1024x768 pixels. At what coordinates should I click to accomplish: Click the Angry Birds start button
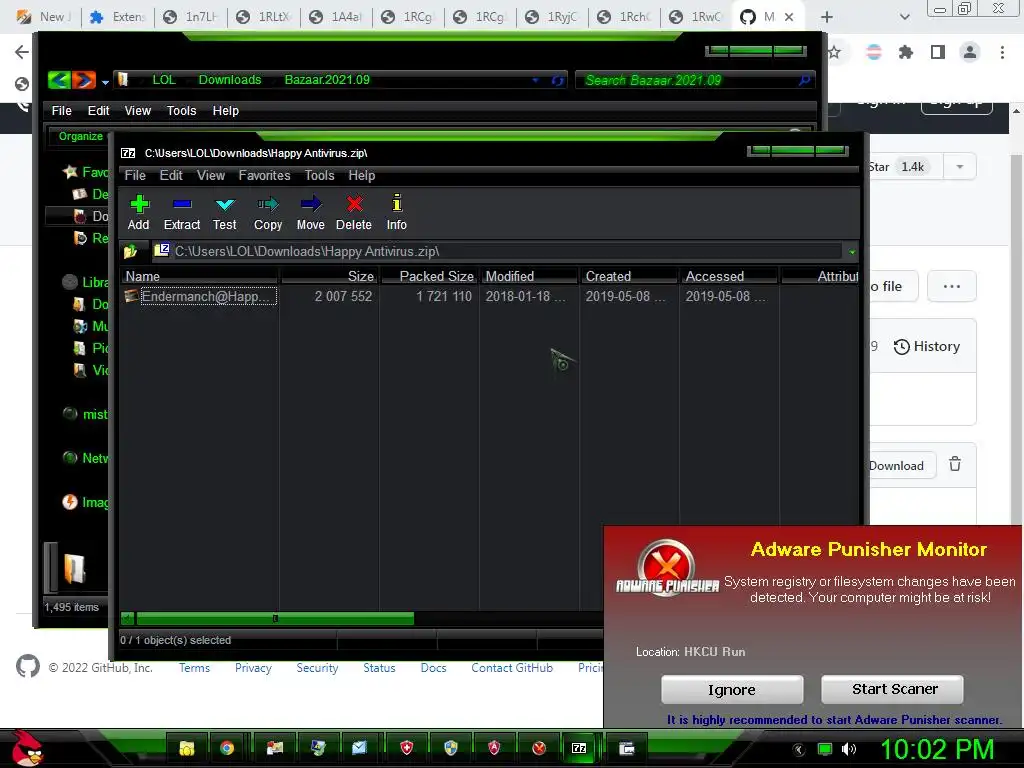point(27,748)
